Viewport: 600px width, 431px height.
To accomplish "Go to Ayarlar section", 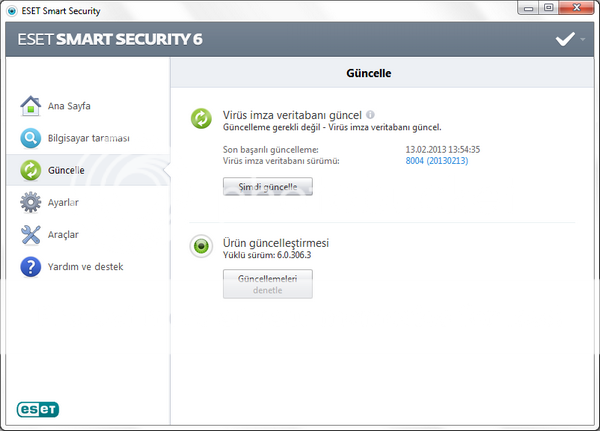I will tap(64, 202).
